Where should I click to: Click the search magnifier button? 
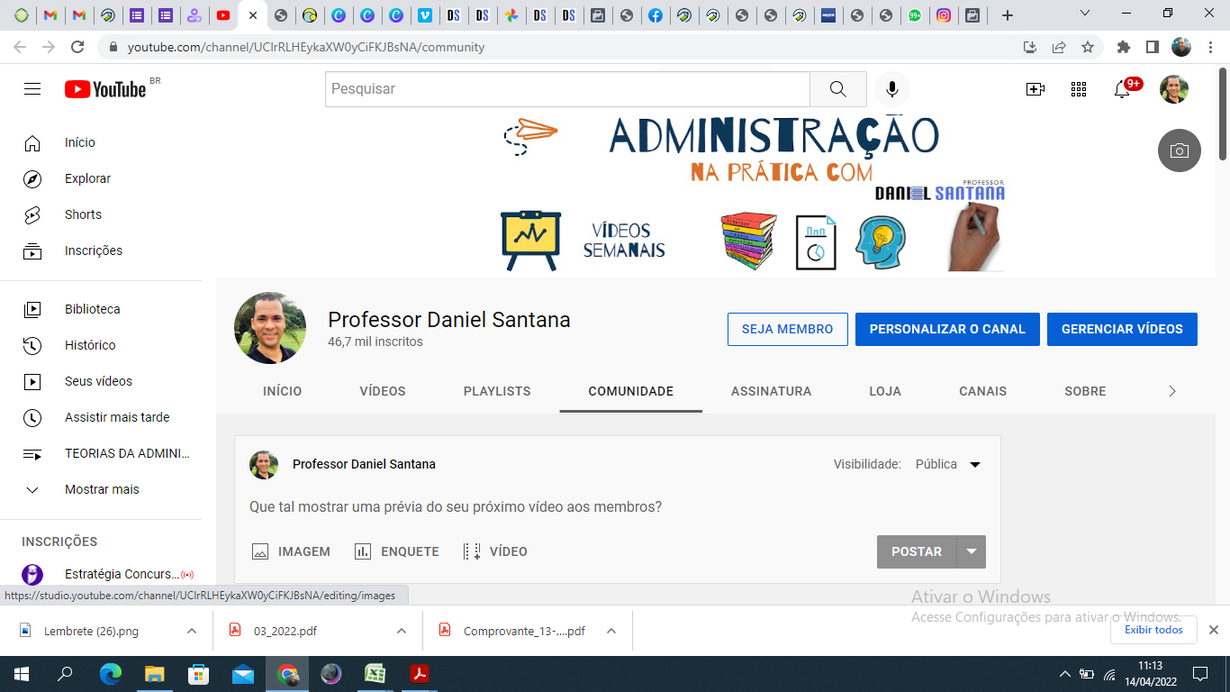pyautogui.click(x=838, y=89)
